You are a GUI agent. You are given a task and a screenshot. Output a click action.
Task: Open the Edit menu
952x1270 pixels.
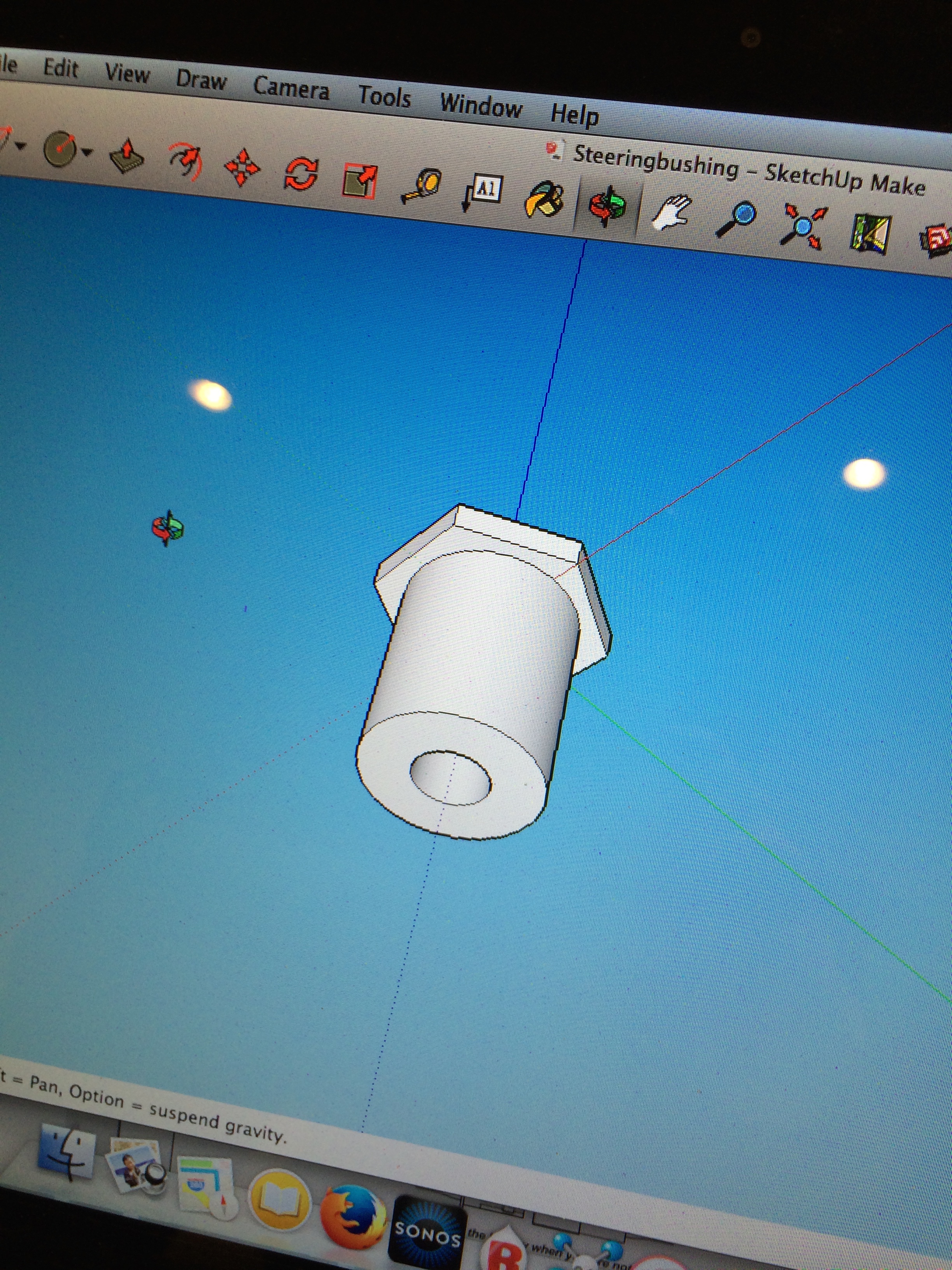click(x=61, y=68)
